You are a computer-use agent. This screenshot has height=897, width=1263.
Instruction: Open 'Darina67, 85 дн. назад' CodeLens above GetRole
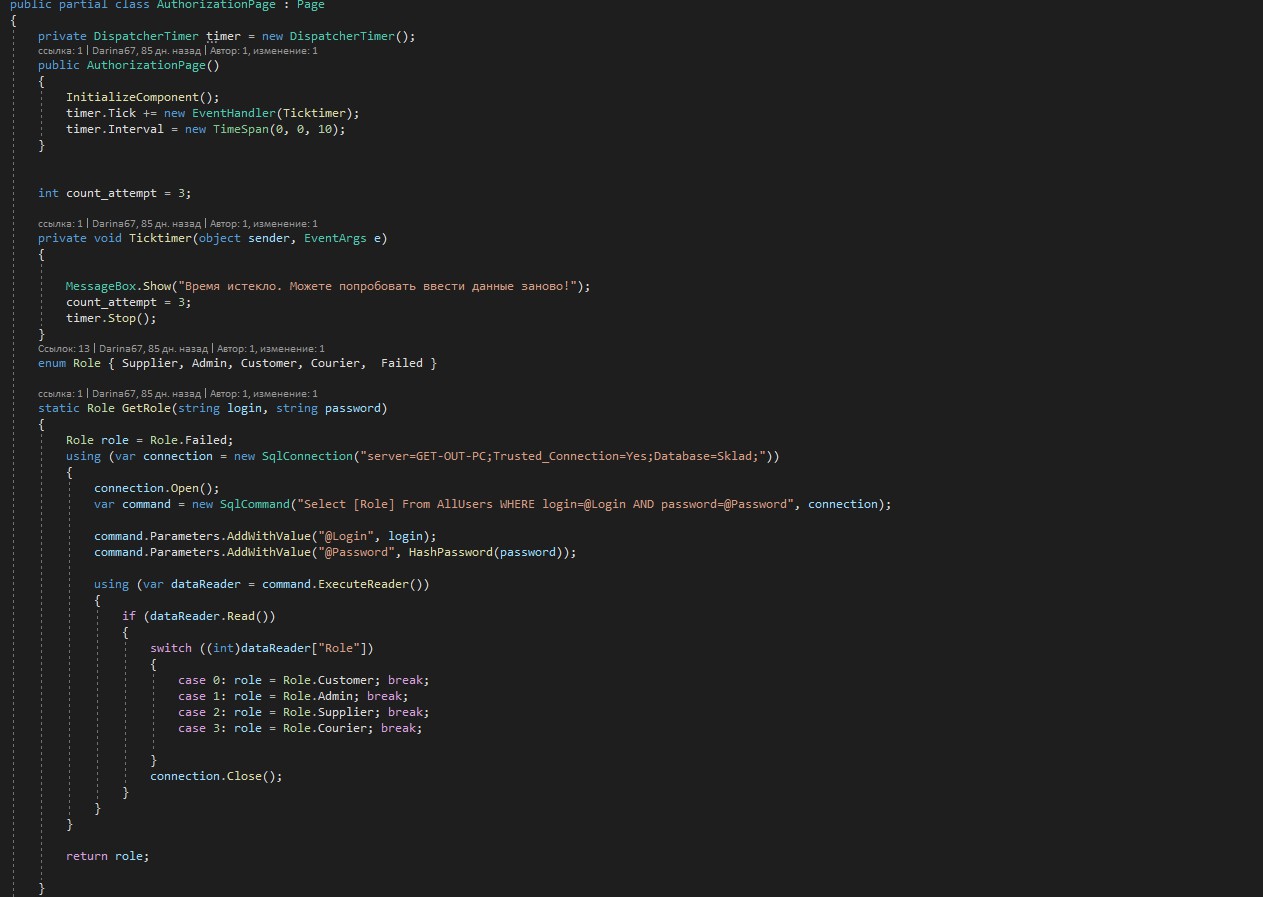[147, 393]
